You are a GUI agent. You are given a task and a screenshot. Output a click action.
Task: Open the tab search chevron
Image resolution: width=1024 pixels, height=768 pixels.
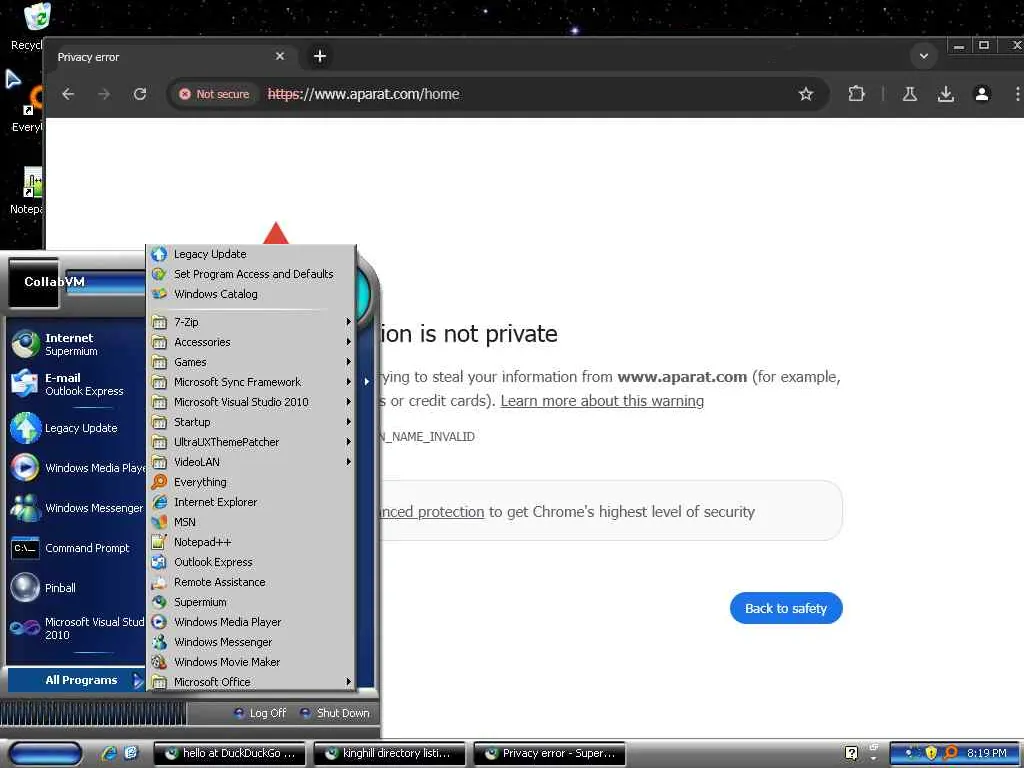(923, 56)
